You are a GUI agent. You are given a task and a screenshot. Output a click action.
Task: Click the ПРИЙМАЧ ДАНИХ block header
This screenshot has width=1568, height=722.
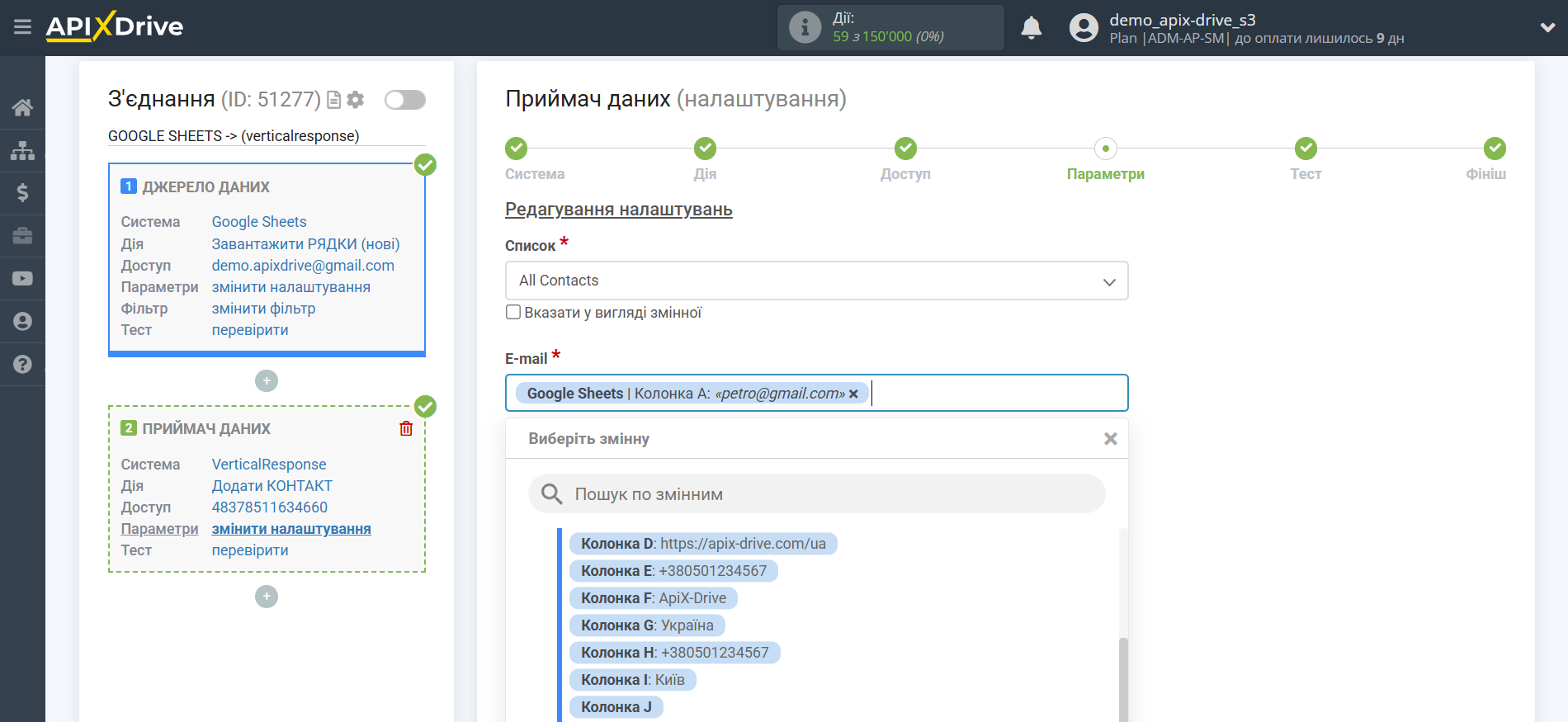click(206, 429)
